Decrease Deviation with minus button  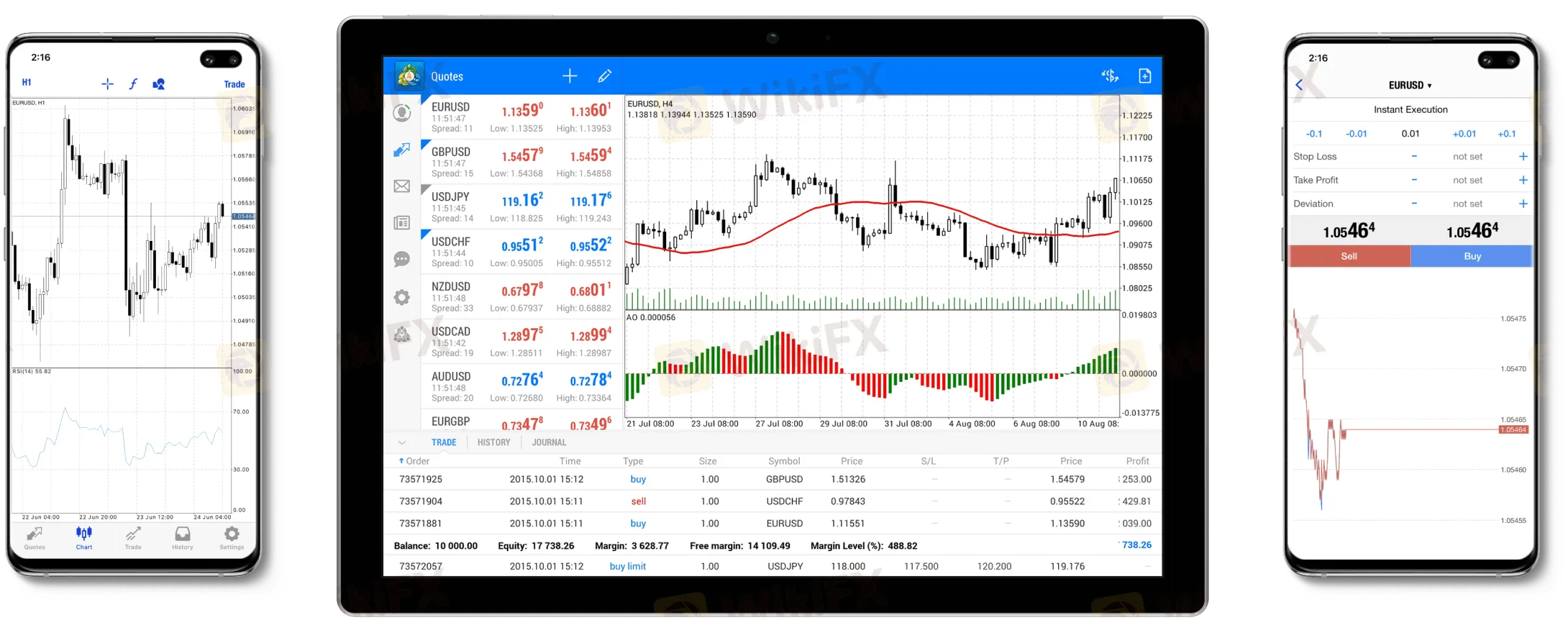1414,204
